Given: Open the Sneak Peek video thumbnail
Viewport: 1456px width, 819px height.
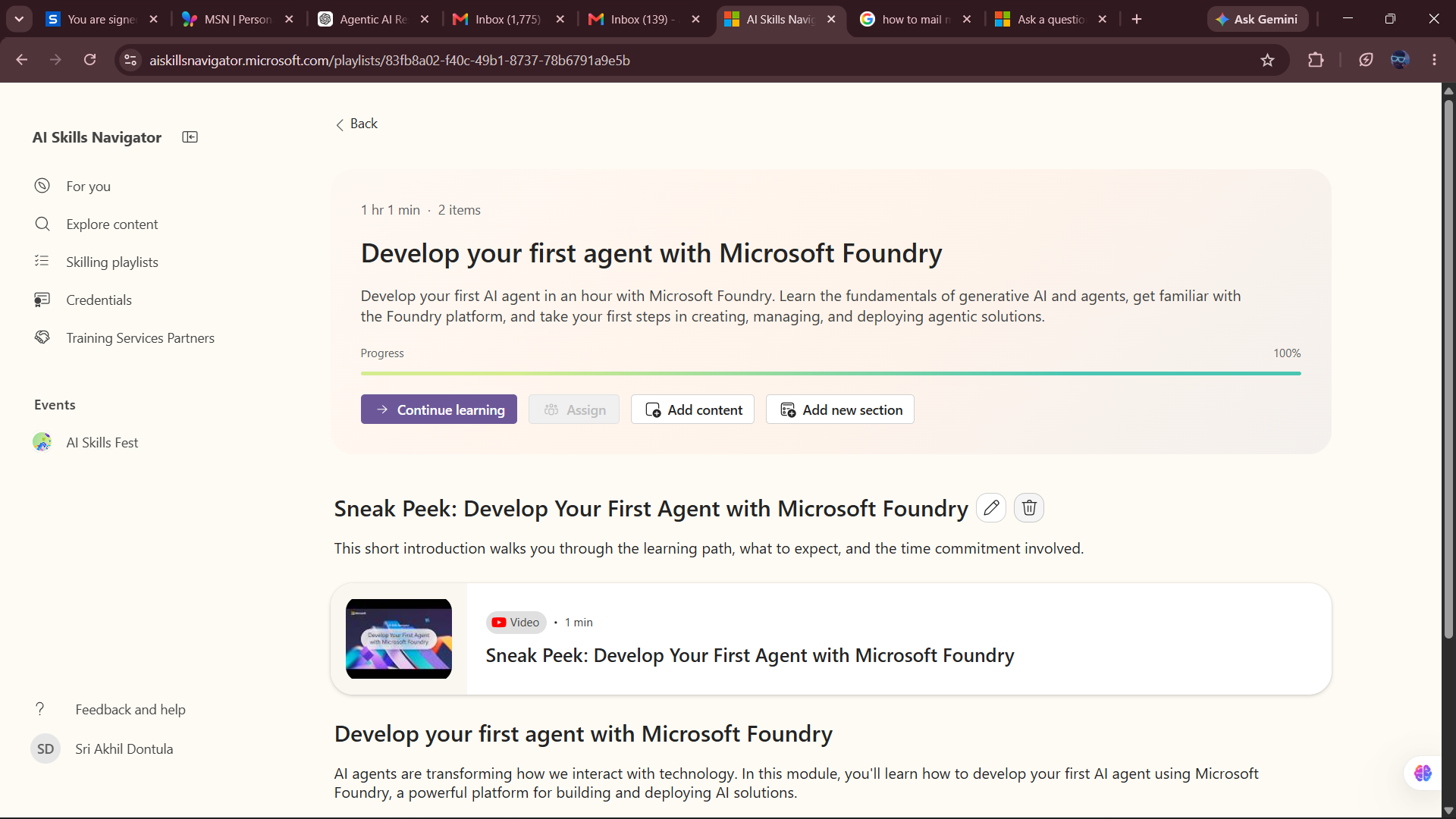Looking at the screenshot, I should tap(399, 639).
